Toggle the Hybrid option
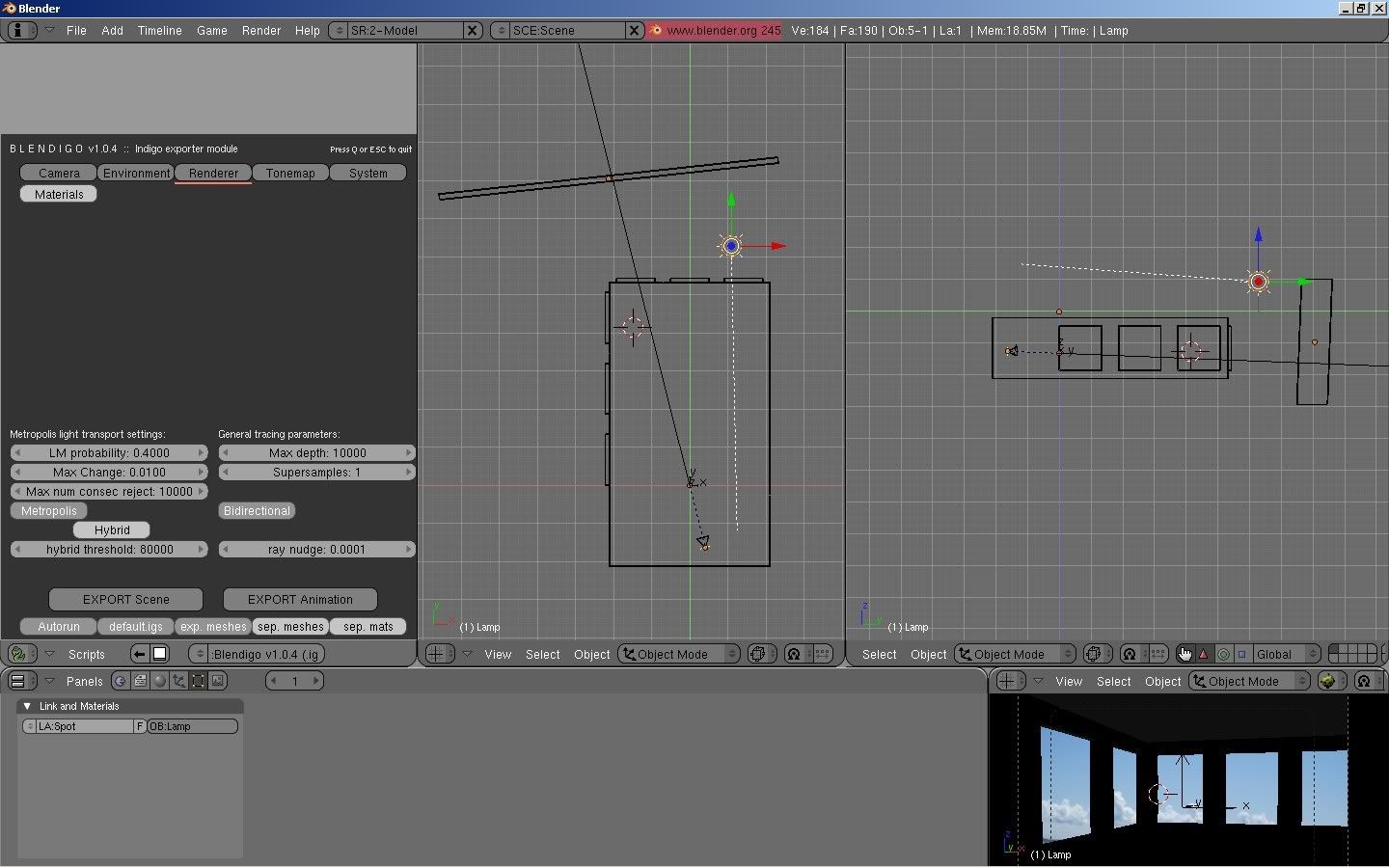The height and width of the screenshot is (868, 1389). (112, 529)
